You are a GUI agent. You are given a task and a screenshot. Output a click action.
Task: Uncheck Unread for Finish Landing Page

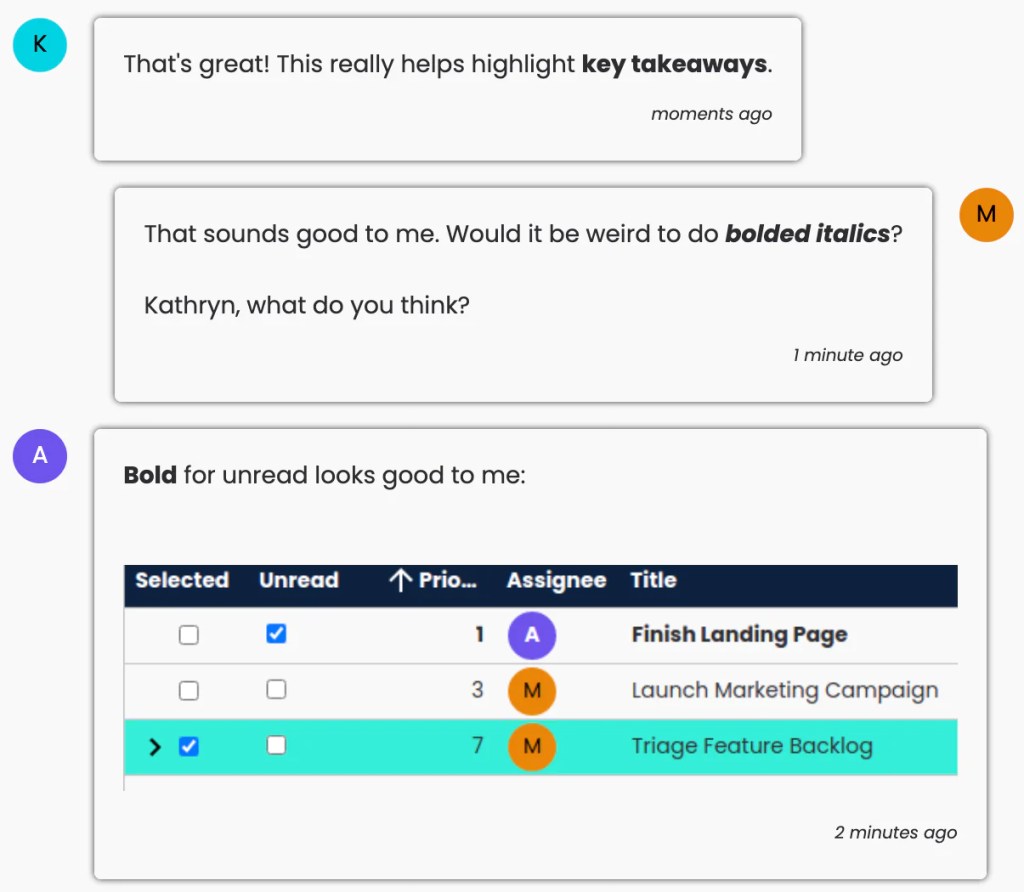click(x=277, y=634)
